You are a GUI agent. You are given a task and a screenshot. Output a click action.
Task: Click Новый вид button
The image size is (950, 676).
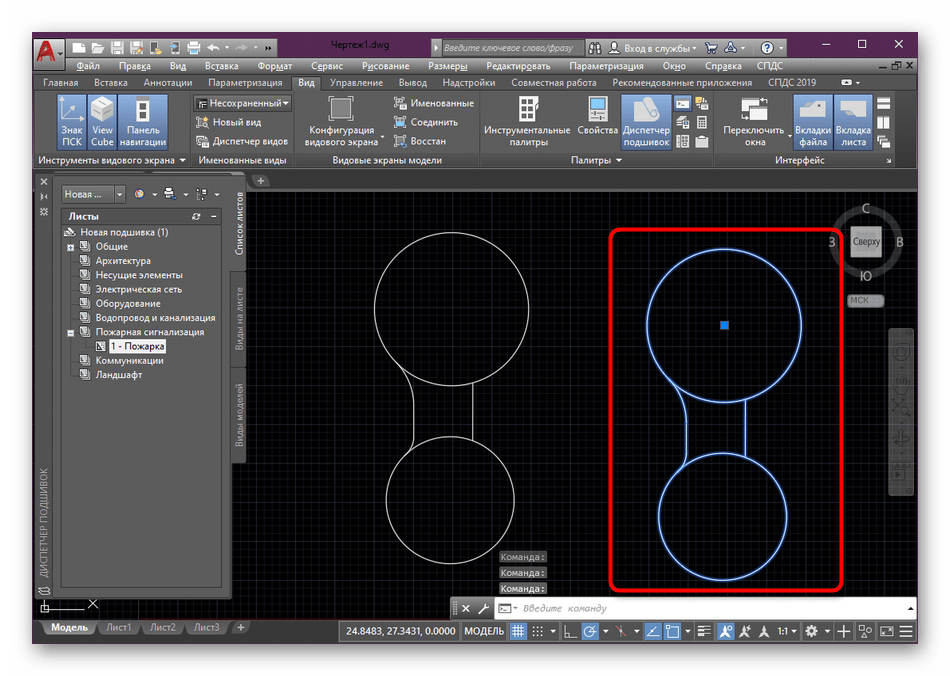[236, 122]
